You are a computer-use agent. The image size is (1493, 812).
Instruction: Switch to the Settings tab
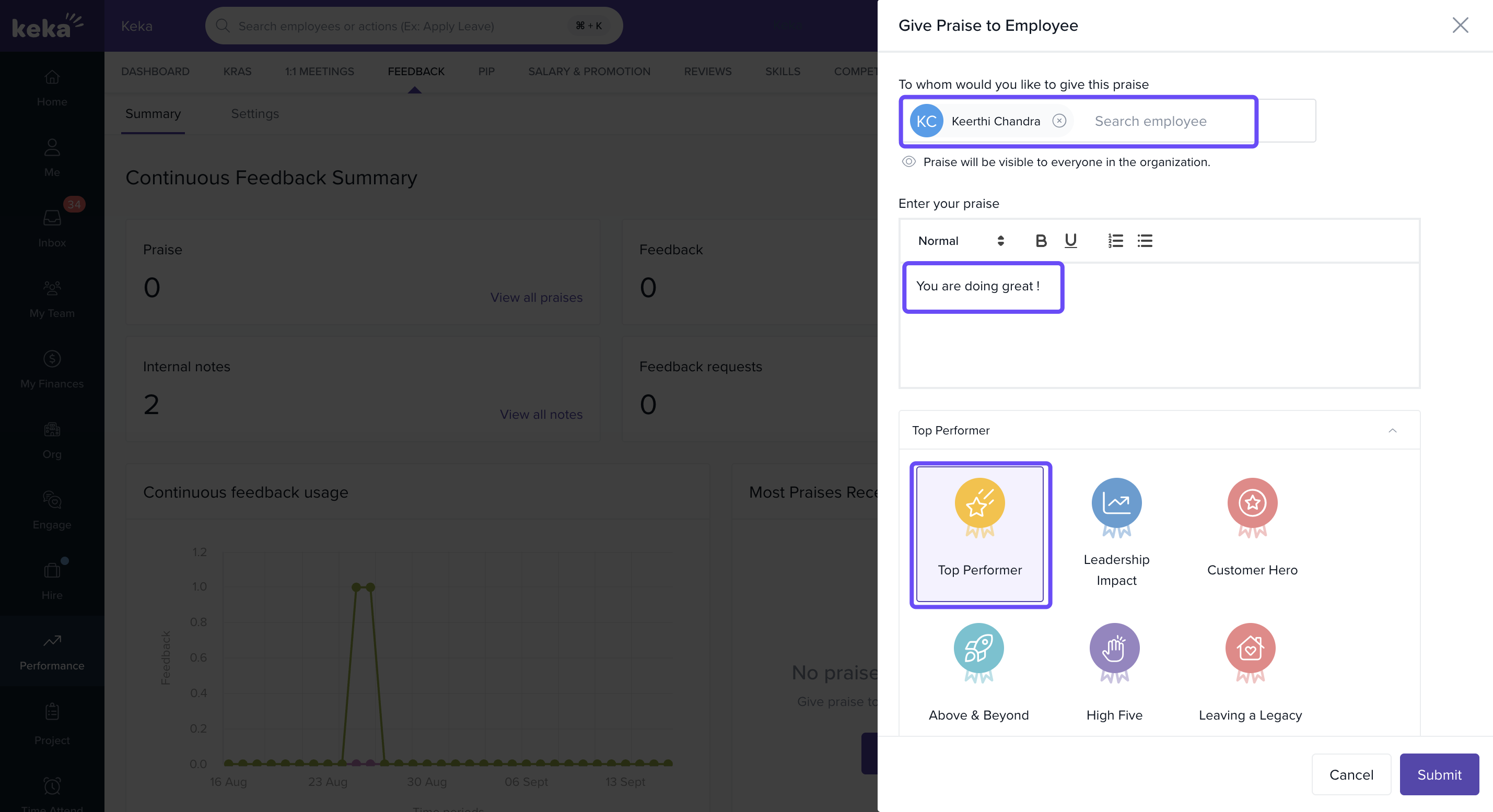pyautogui.click(x=254, y=113)
